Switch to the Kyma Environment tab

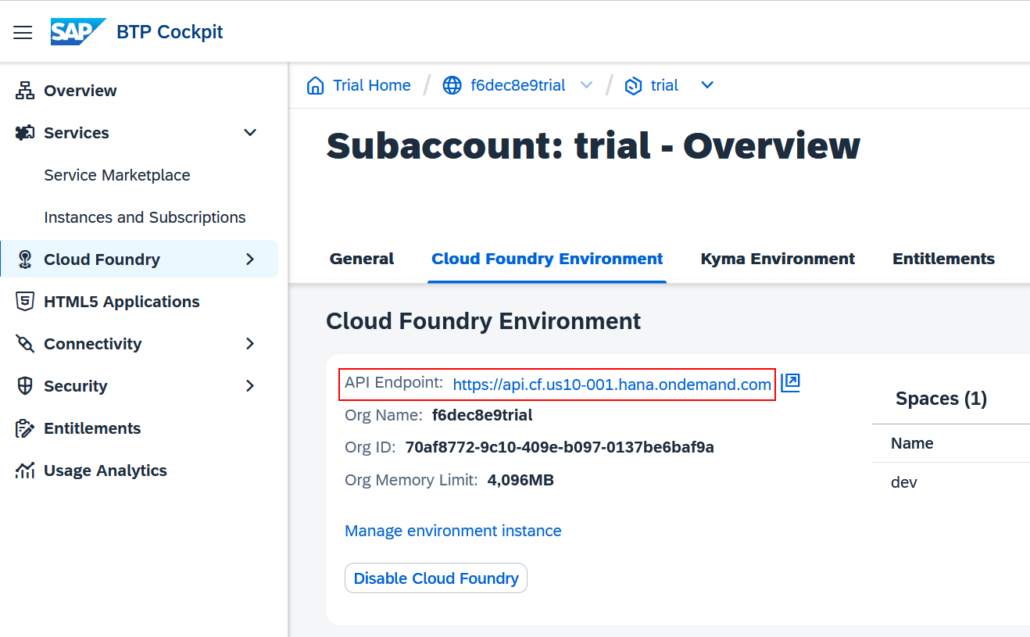(x=778, y=259)
